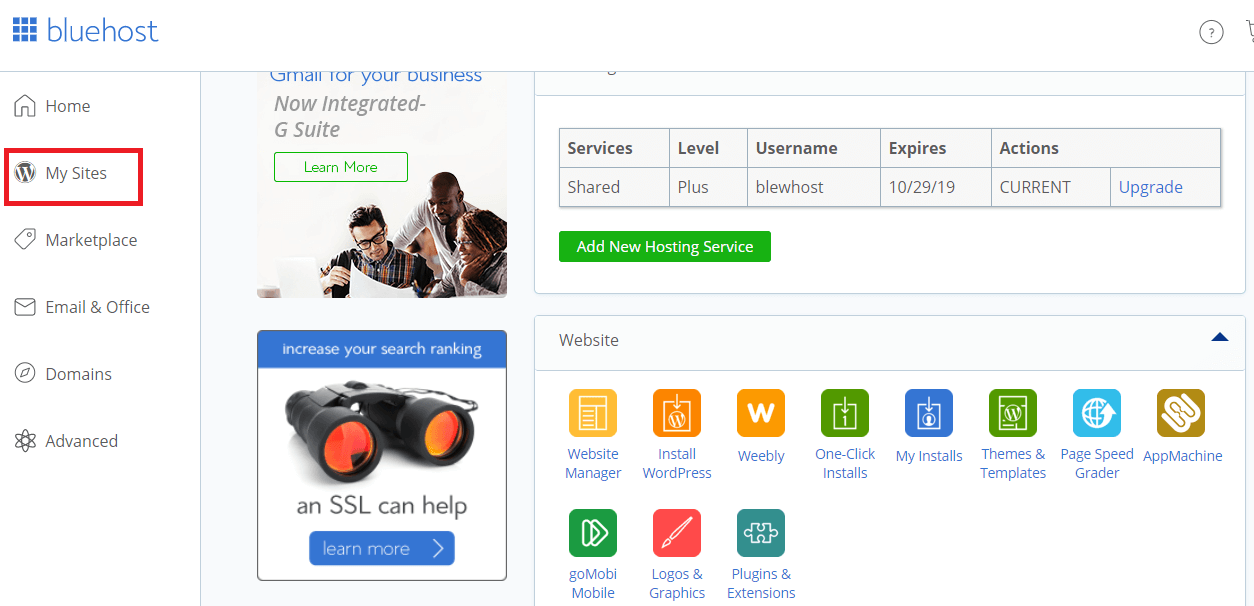Screen dimensions: 1254x606
Task: Open the My Installs icon
Action: coord(929,413)
